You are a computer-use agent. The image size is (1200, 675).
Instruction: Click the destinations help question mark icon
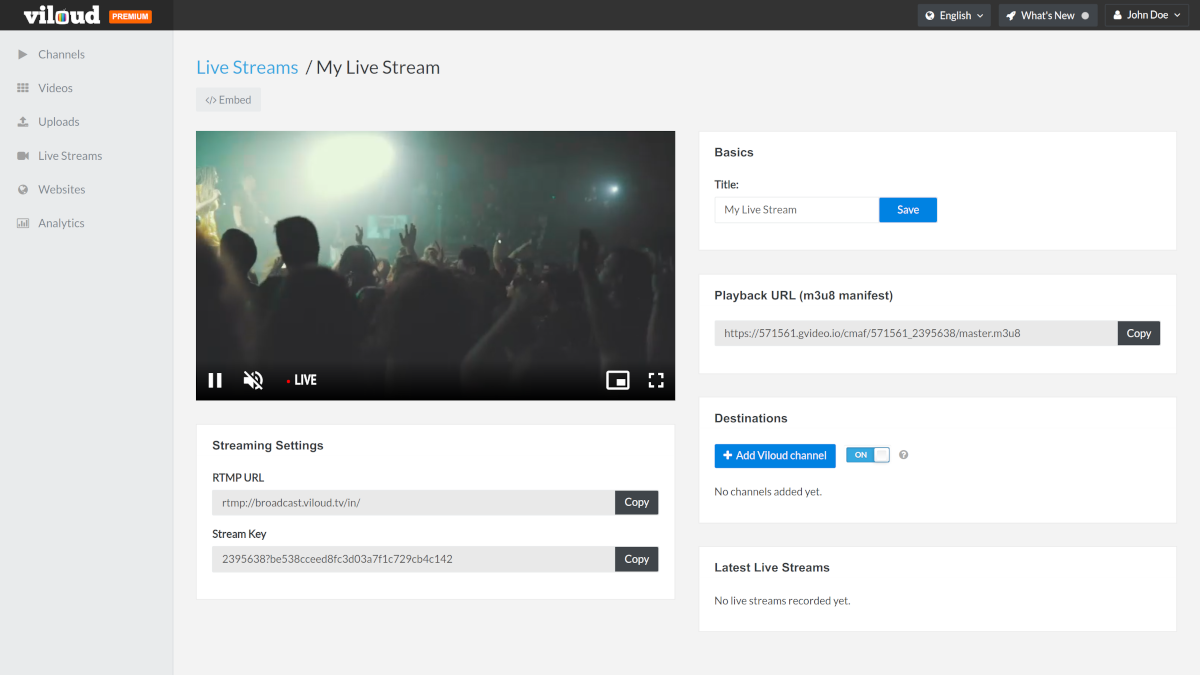(903, 454)
